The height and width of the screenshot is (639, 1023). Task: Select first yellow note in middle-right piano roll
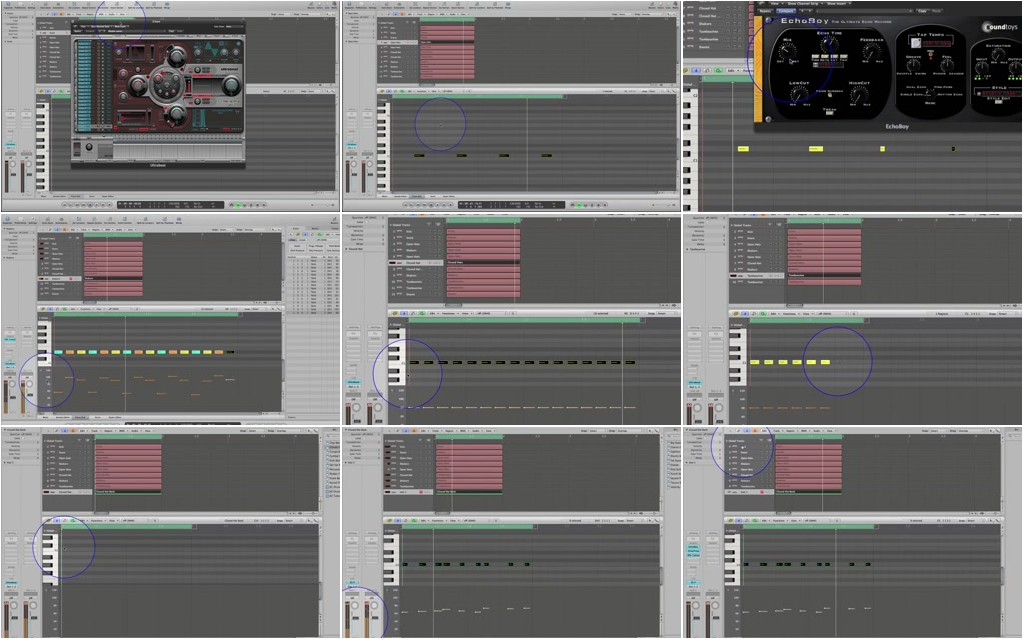[x=754, y=362]
